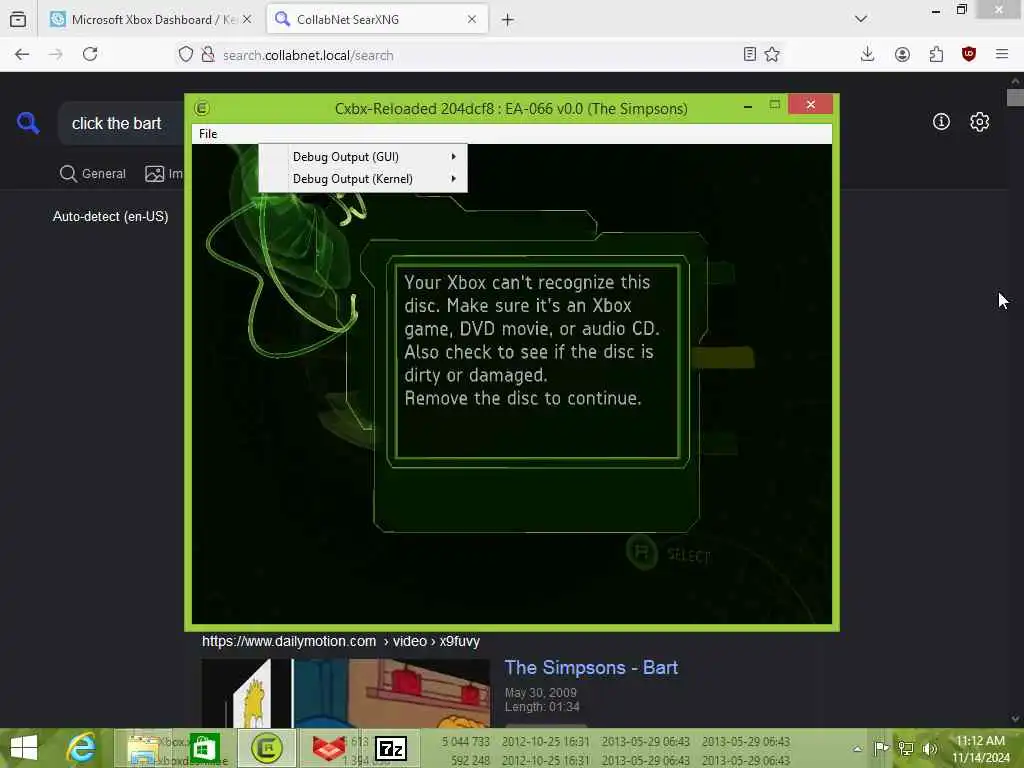1024x768 pixels.
Task: Launch Internet Explorer from the taskbar
Action: 82,748
